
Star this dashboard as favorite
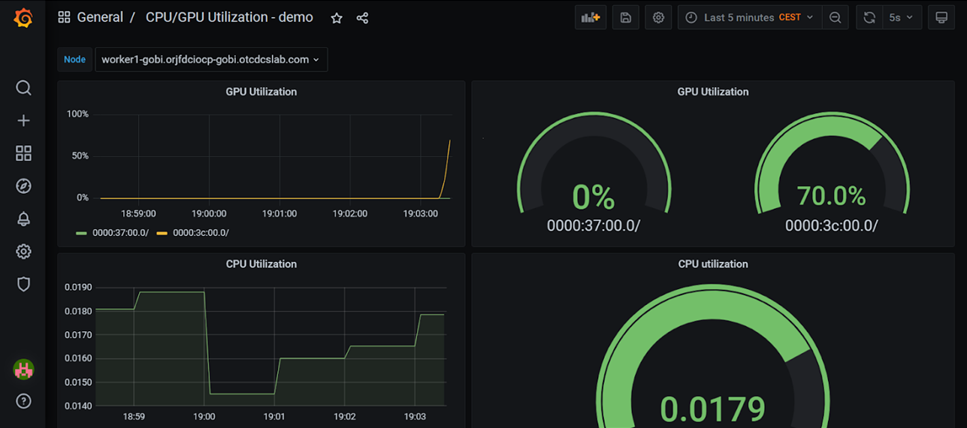(337, 18)
